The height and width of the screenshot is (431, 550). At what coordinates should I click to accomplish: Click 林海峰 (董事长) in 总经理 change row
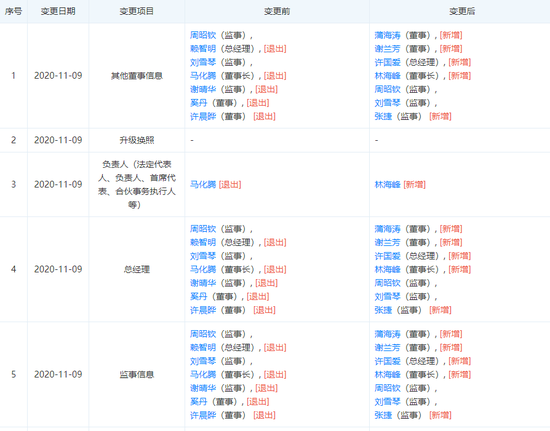387,269
